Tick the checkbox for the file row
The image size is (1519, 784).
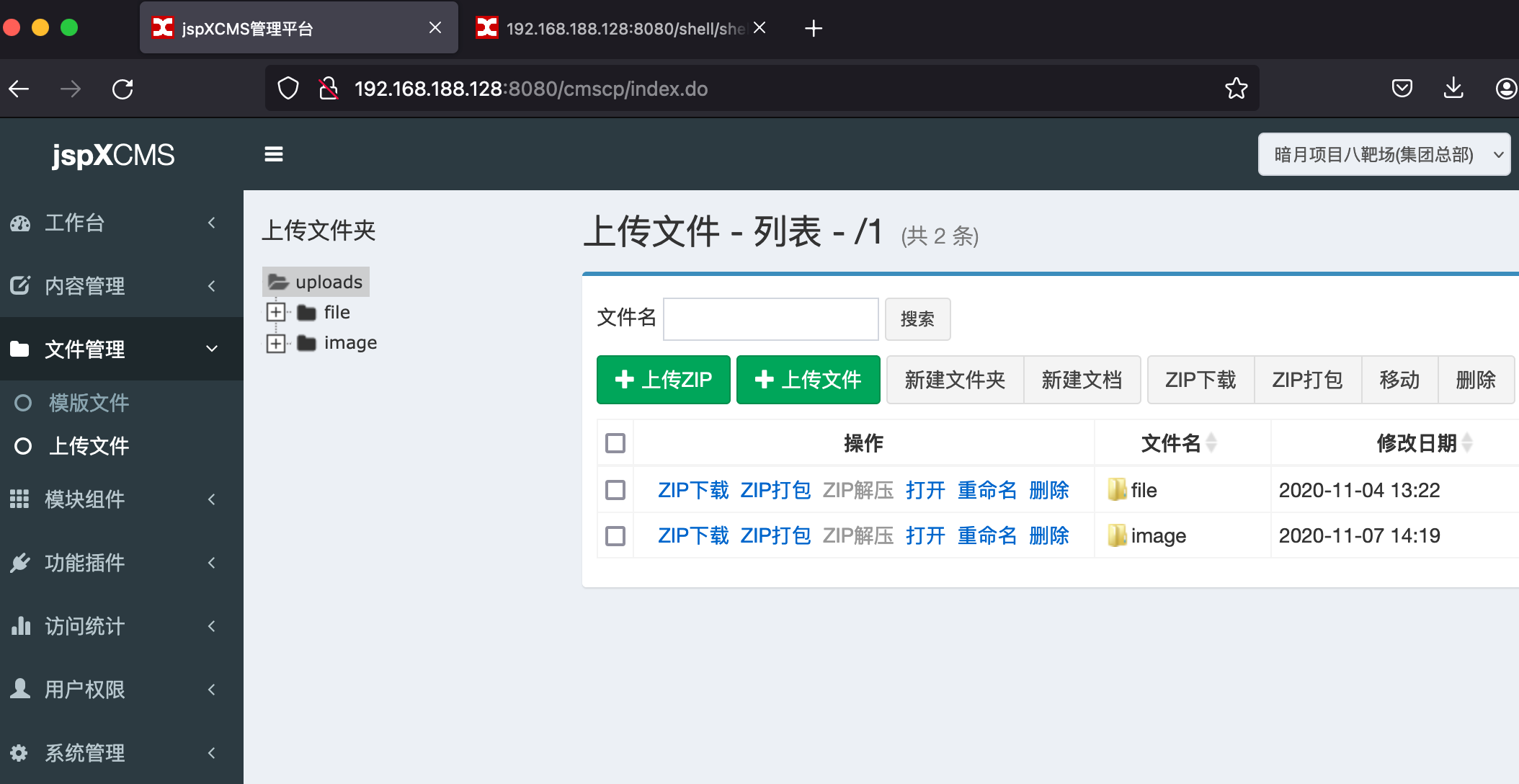pyautogui.click(x=615, y=490)
